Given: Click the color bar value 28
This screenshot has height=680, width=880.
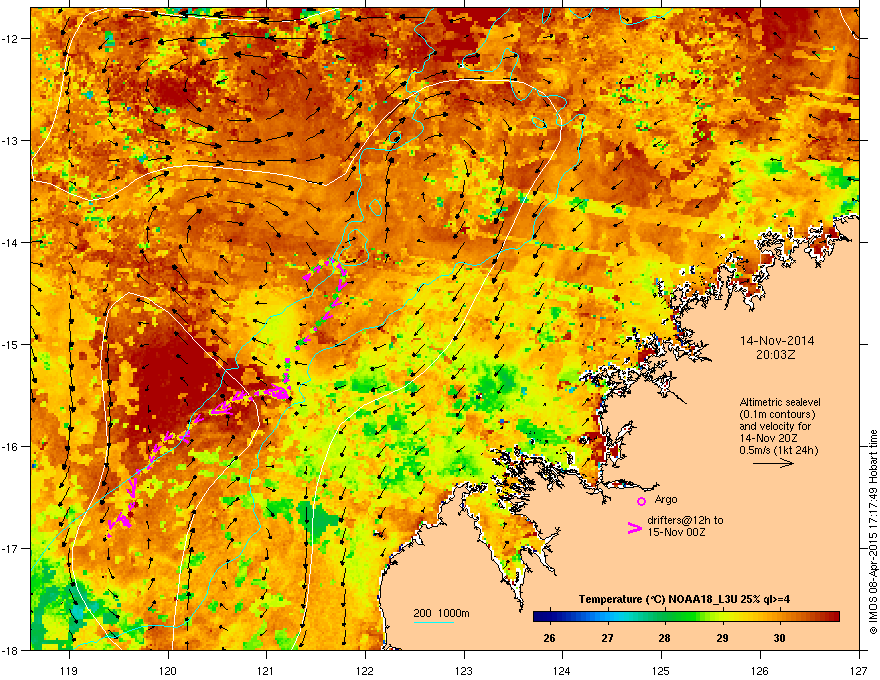Looking at the screenshot, I should (x=664, y=638).
